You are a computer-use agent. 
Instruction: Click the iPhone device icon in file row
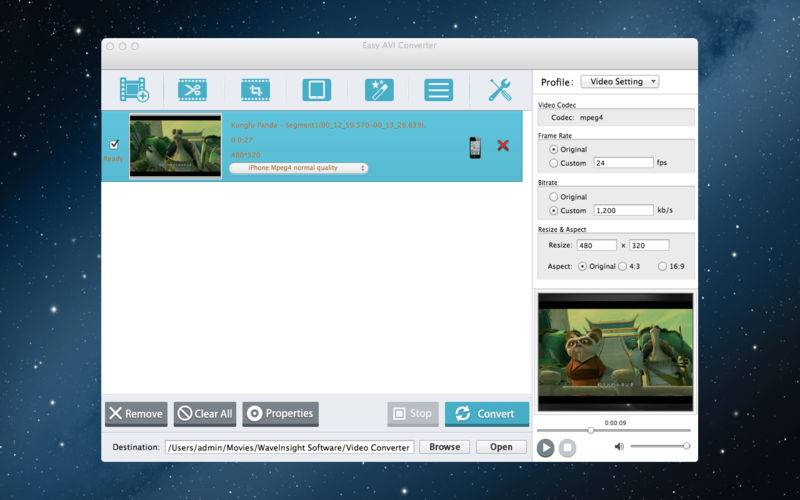(x=475, y=147)
